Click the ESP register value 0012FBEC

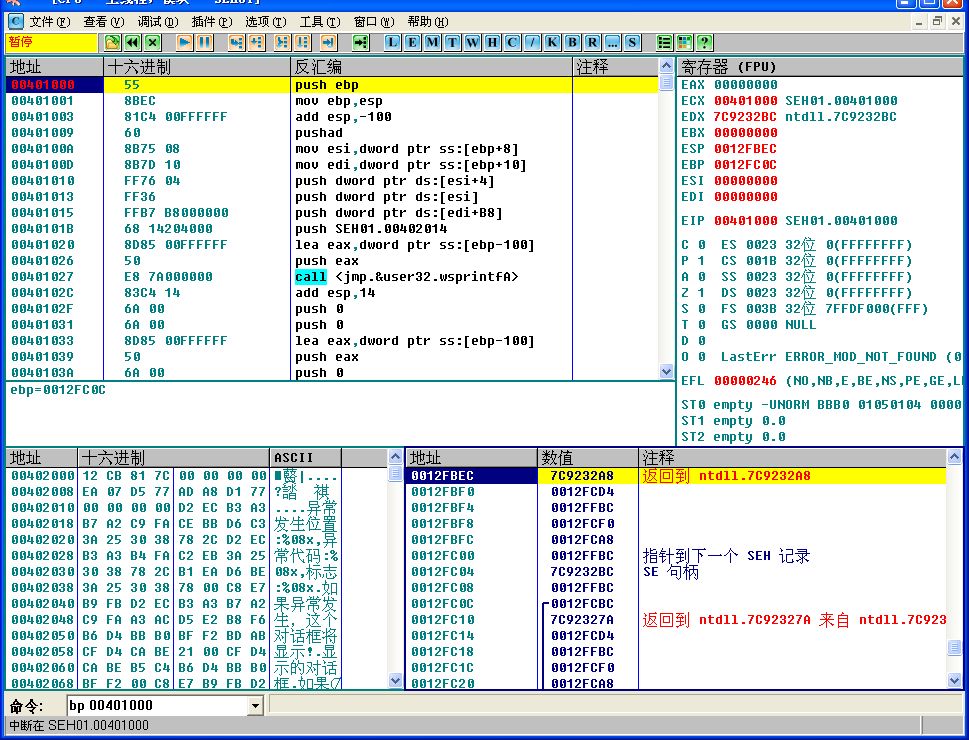coord(745,148)
